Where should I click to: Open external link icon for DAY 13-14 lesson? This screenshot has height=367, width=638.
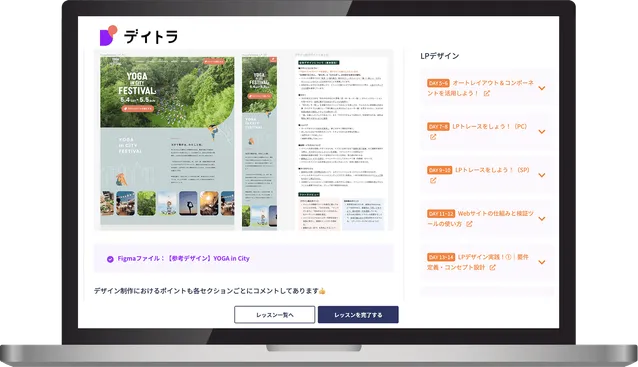coord(492,267)
